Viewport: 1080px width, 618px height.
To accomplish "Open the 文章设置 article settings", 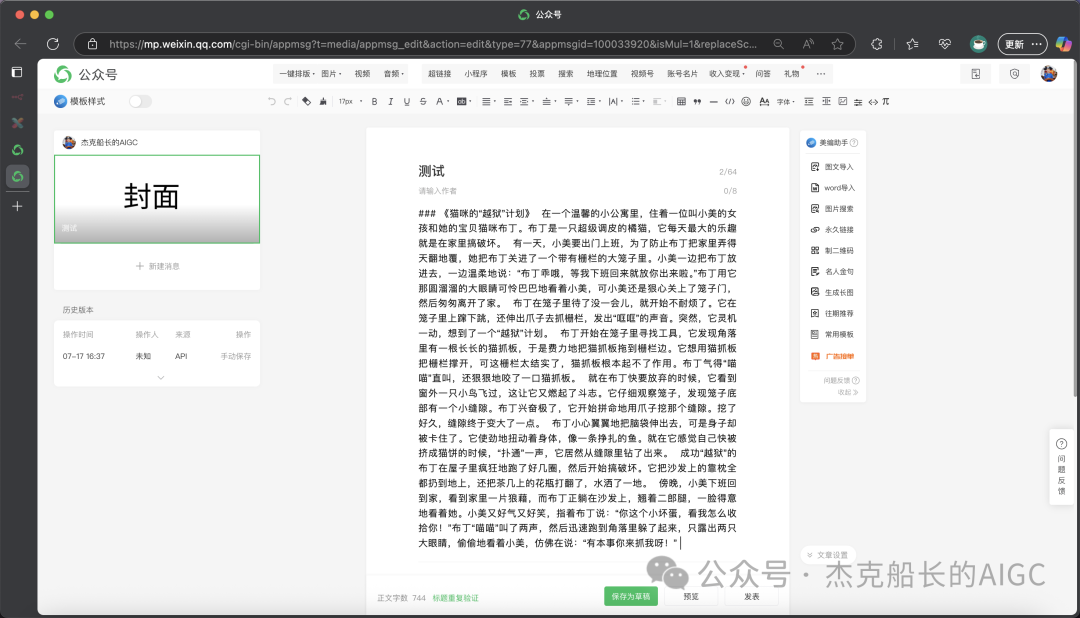I will pos(828,555).
